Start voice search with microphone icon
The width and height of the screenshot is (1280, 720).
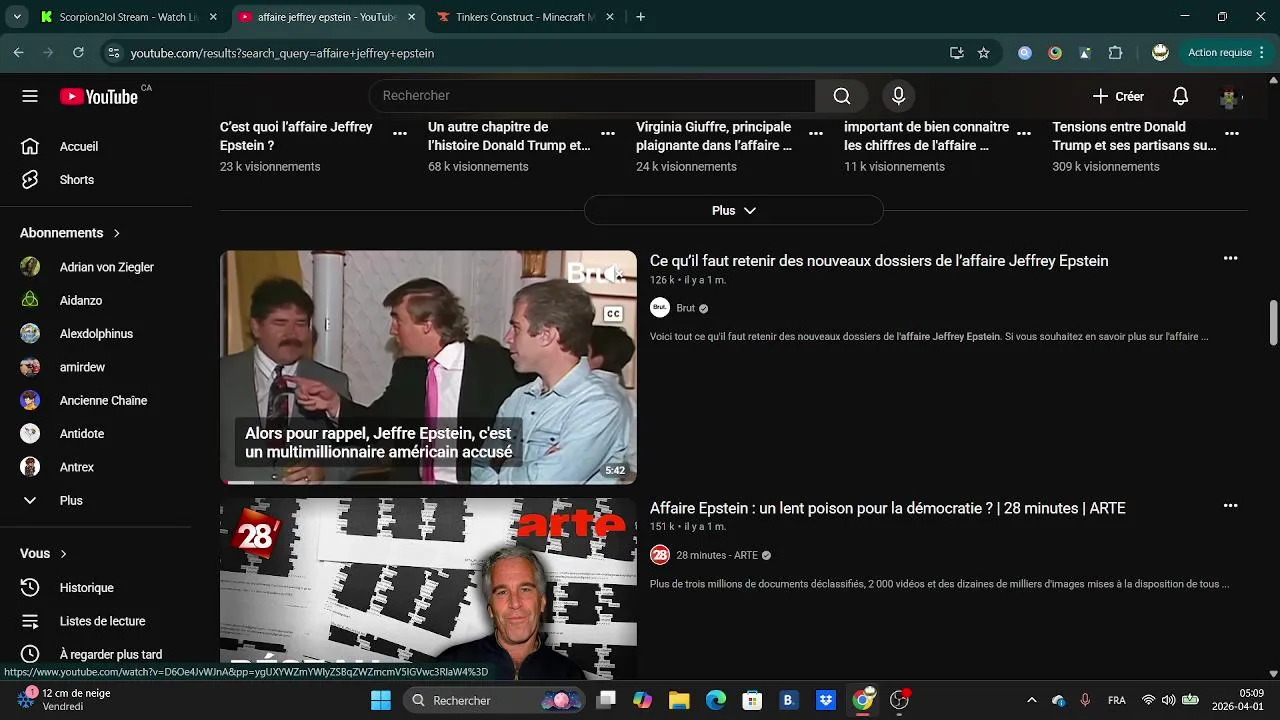click(898, 96)
